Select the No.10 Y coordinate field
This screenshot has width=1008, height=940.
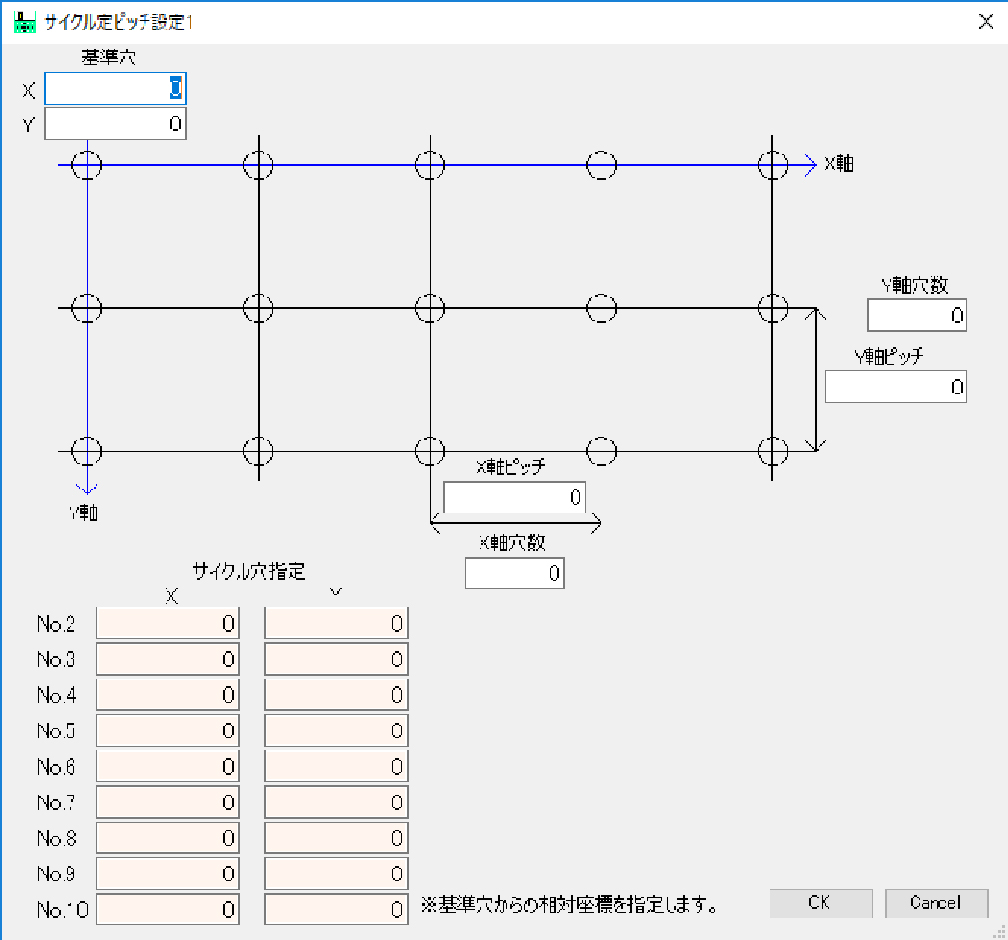coord(336,909)
